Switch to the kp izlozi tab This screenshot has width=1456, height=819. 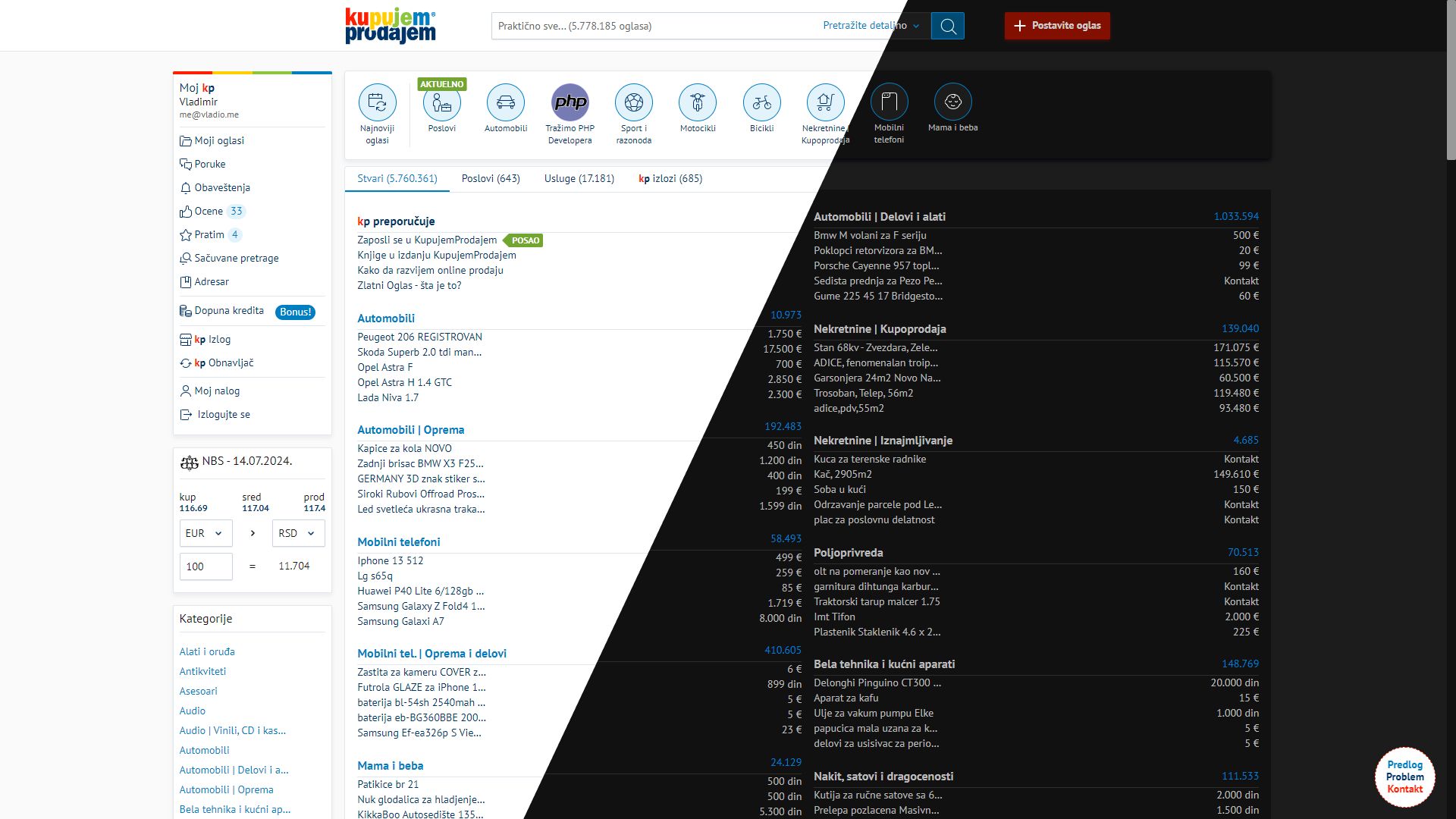pos(670,179)
